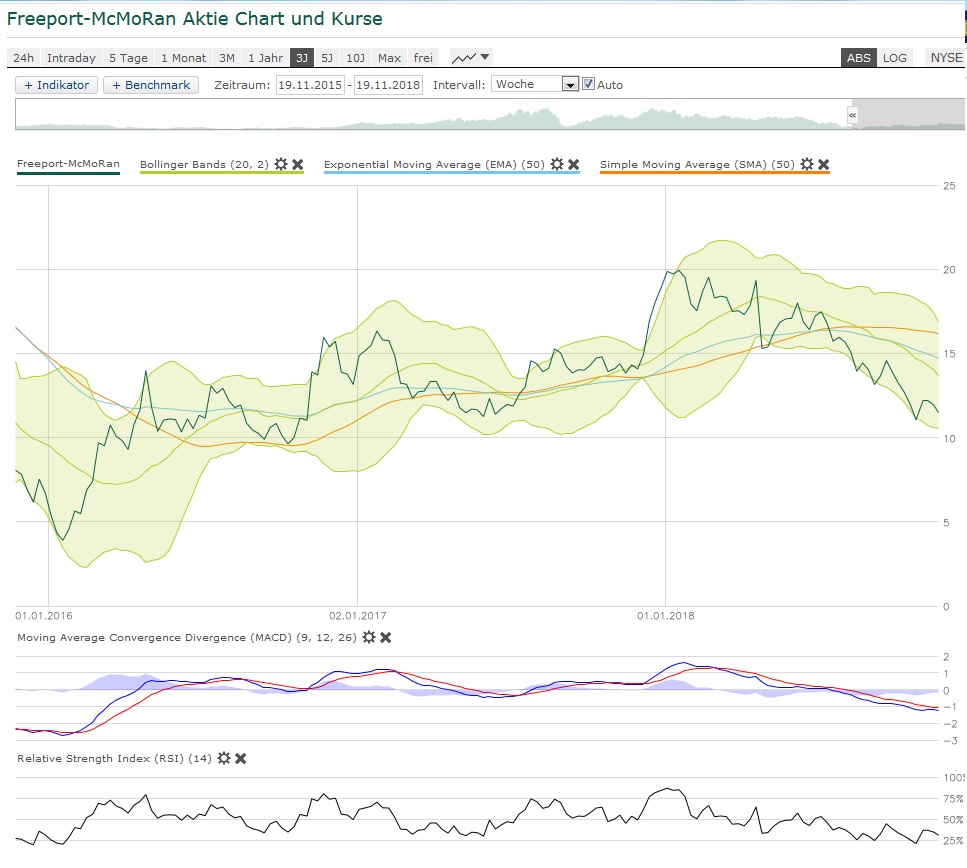Remove the Exponential Moving Average indicator
The height and width of the screenshot is (868, 967).
(574, 164)
